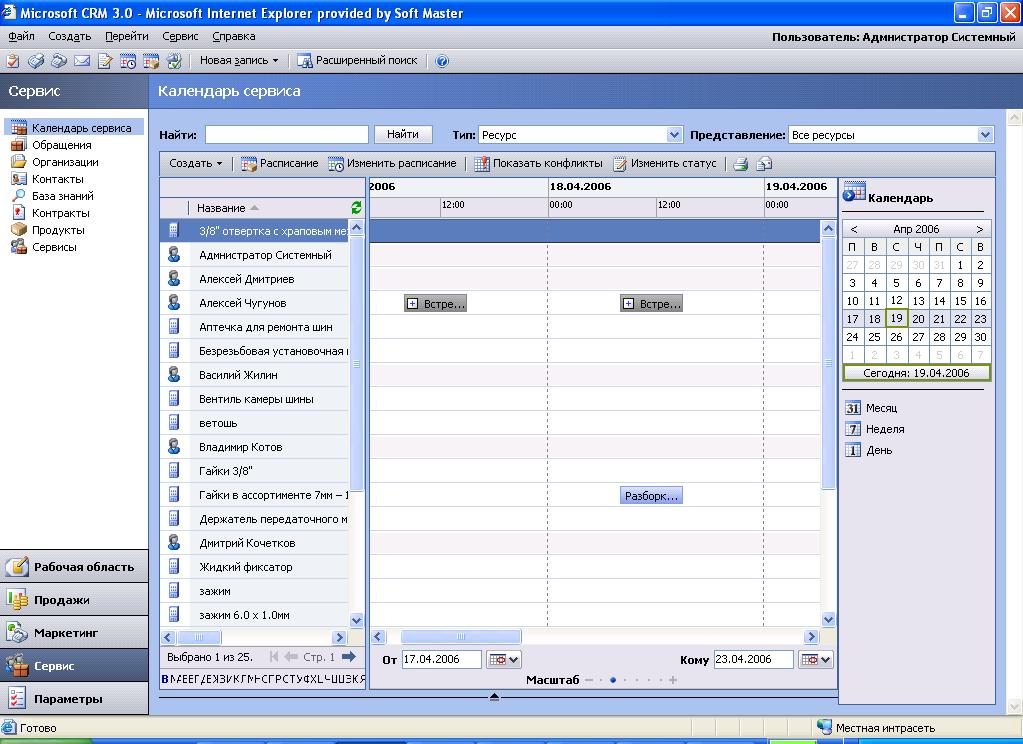Switch calendar to Месяц view

[871, 408]
